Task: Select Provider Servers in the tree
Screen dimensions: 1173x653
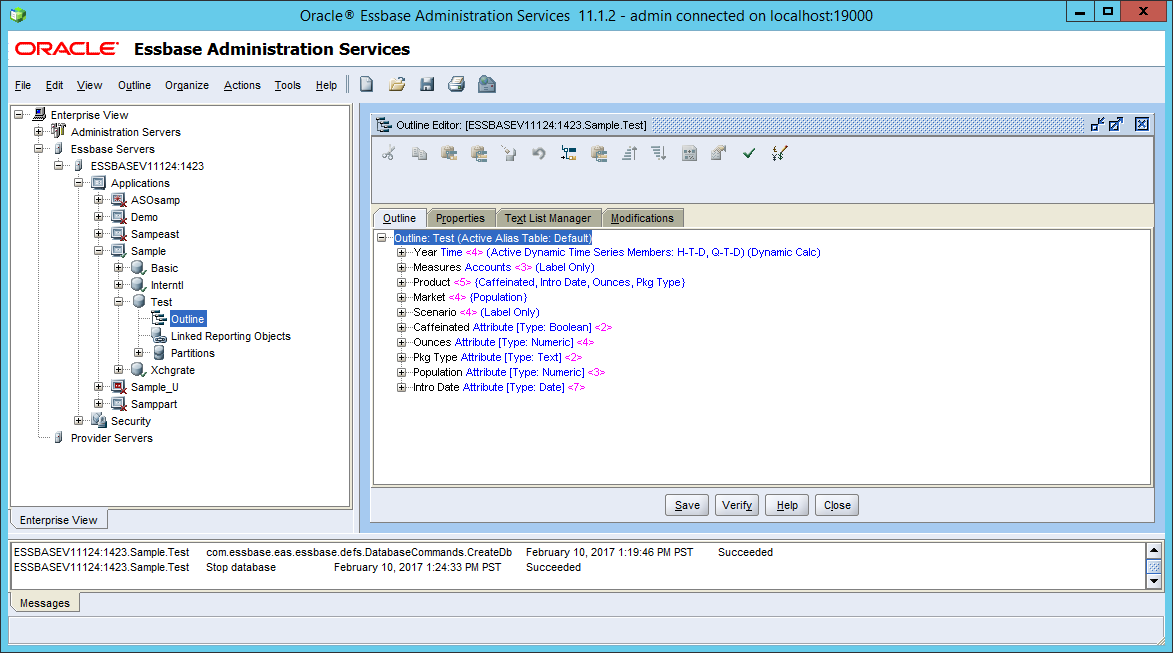Action: pos(111,438)
